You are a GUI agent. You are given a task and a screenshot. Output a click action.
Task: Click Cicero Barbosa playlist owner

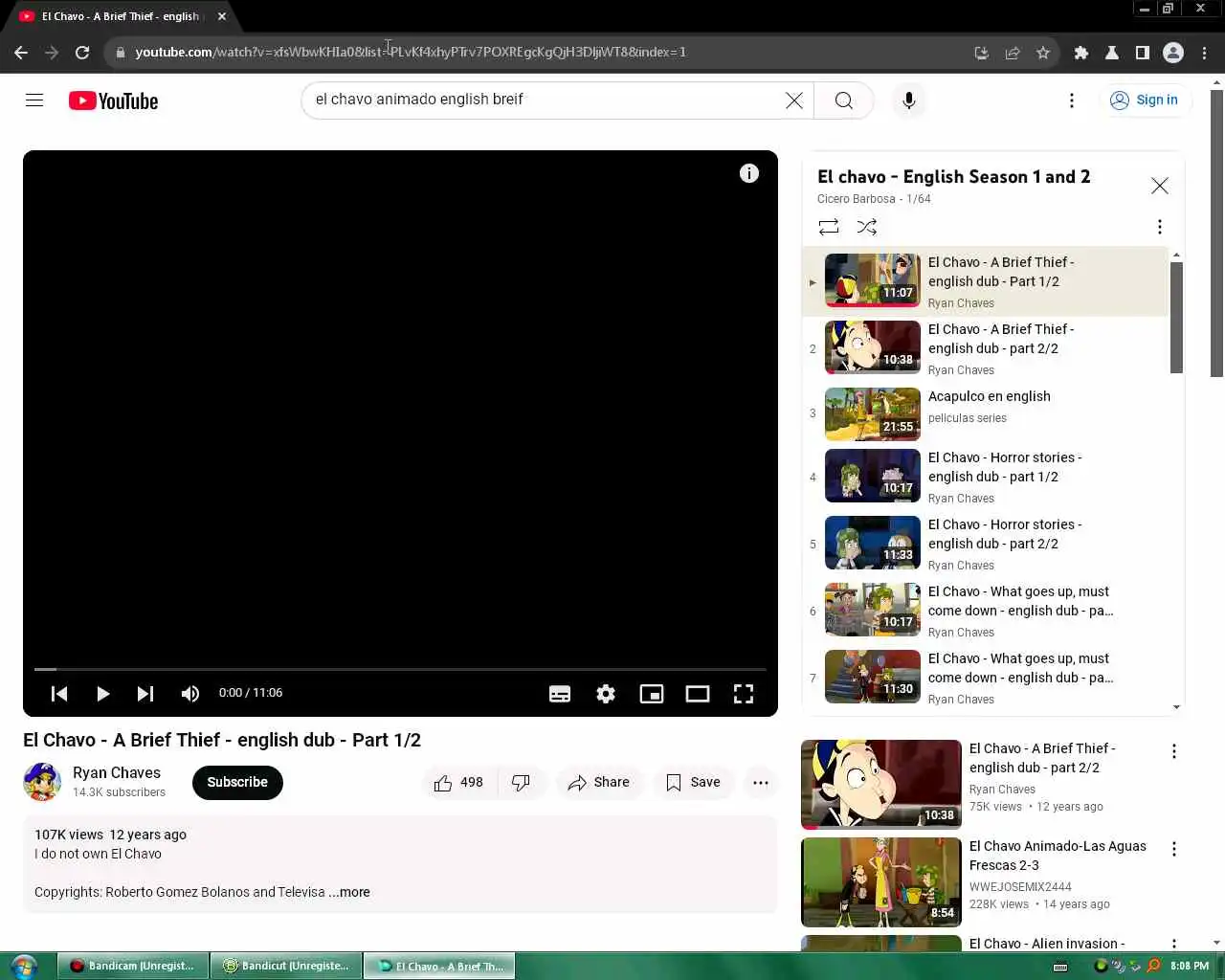coord(856,199)
